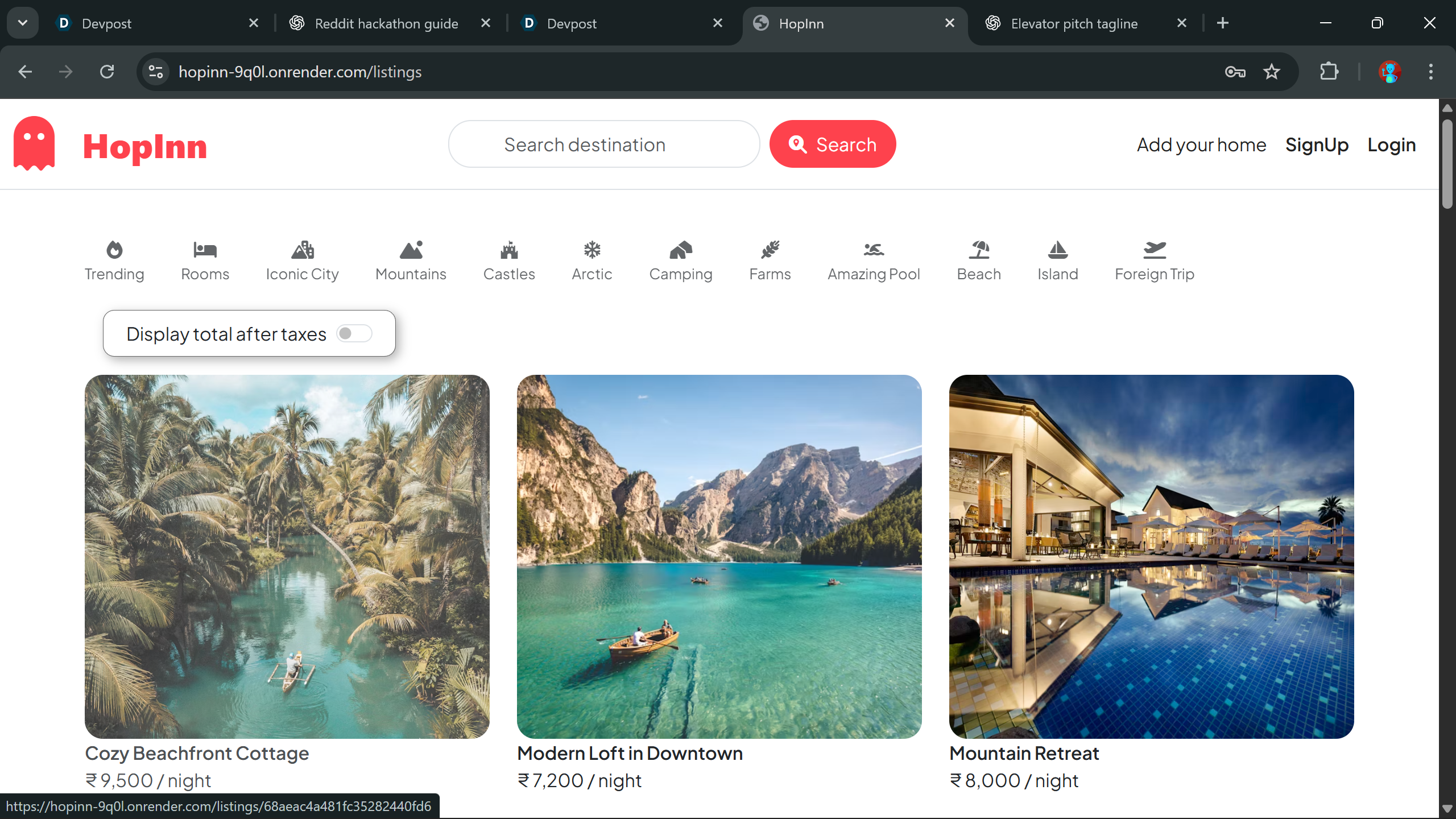Image resolution: width=1456 pixels, height=819 pixels.
Task: Switch to Elevator pitch tagline tab
Action: 1074,23
